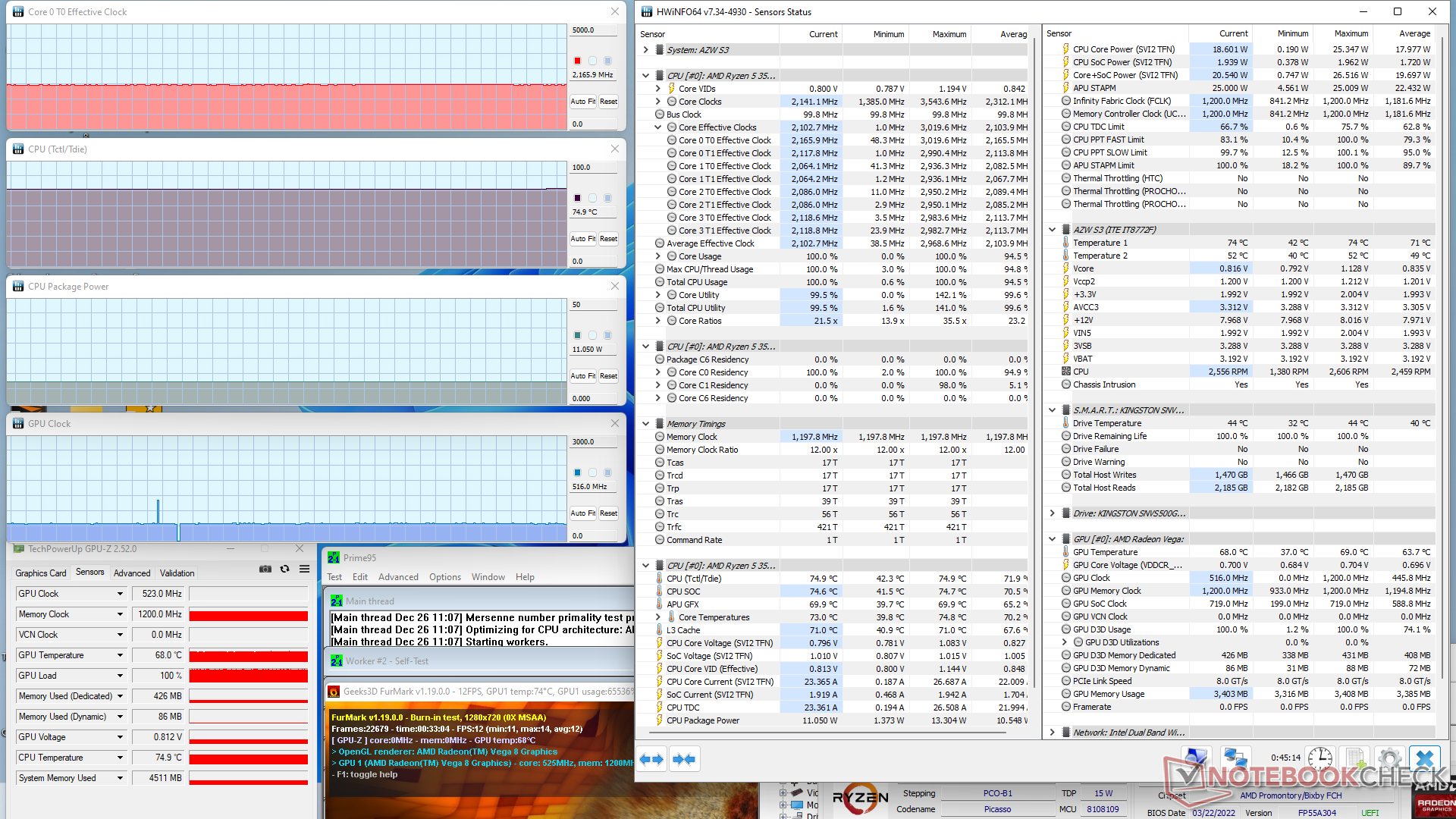Click Reset in Core 0 T0 graph
Viewport: 1456px width, 819px height.
tap(608, 102)
